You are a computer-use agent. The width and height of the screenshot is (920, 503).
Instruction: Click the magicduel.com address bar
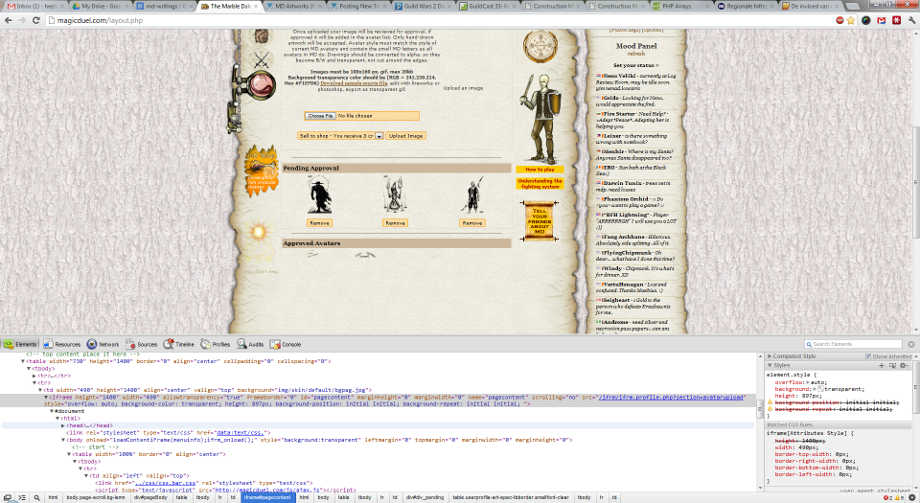point(440,20)
